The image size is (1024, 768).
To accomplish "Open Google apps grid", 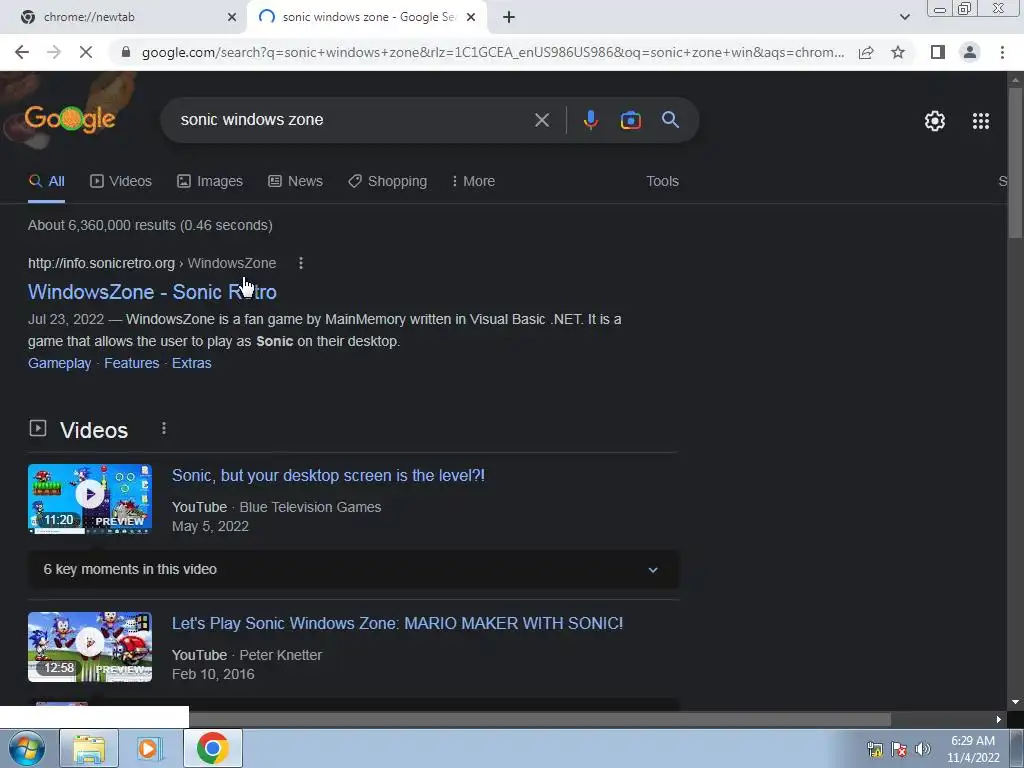I will click(981, 121).
